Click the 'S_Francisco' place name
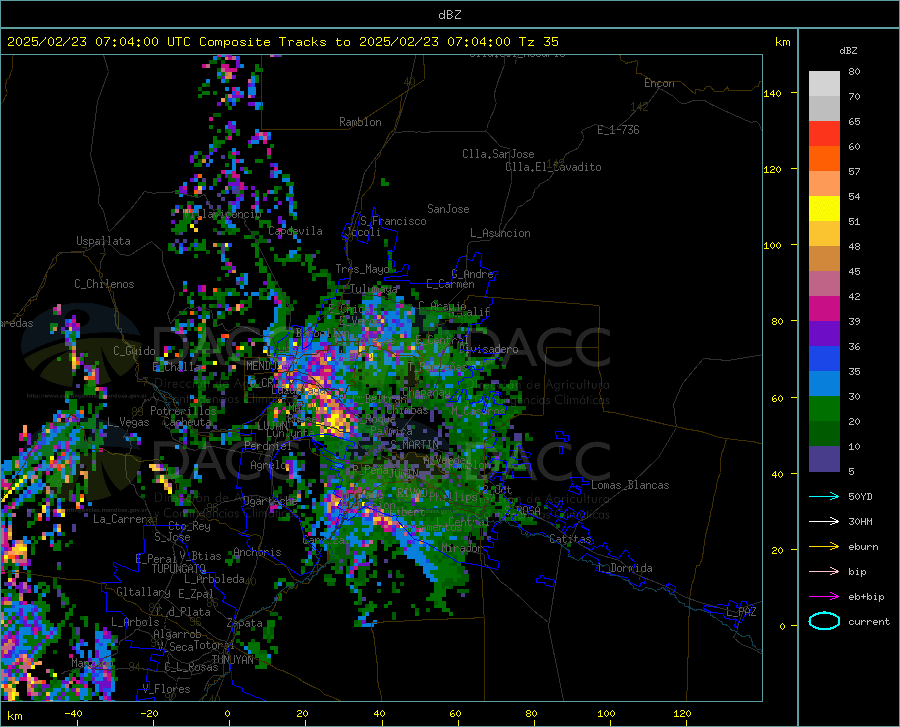900x727 pixels. [393, 221]
